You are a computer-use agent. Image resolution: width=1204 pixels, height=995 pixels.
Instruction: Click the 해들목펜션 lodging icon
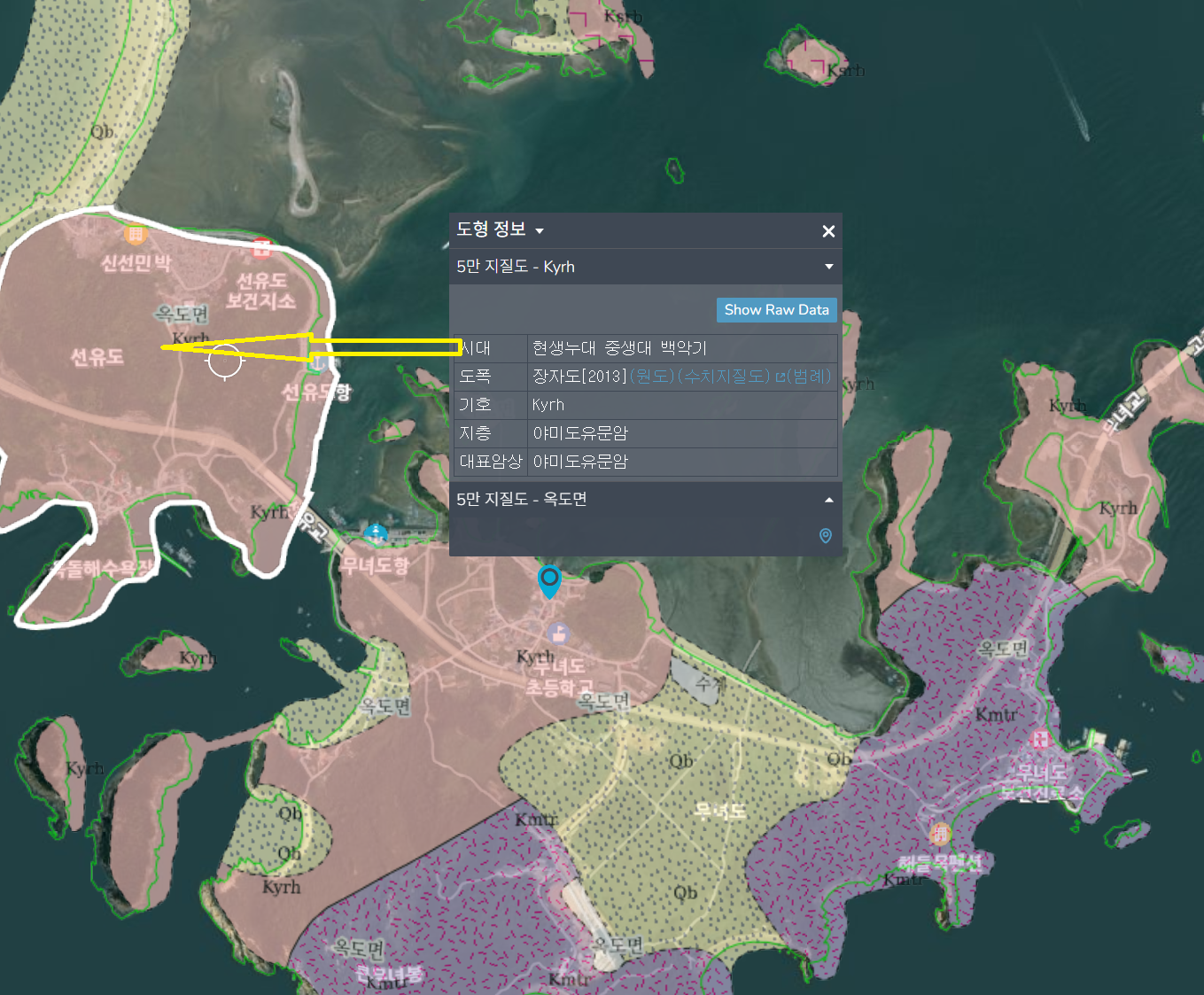tap(940, 834)
